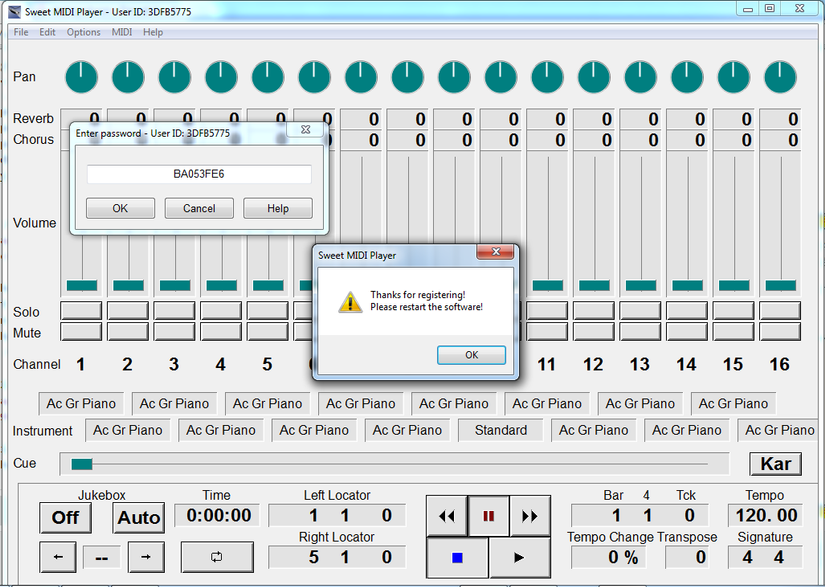Click the blue stop button
The width and height of the screenshot is (825, 587).
tap(457, 558)
